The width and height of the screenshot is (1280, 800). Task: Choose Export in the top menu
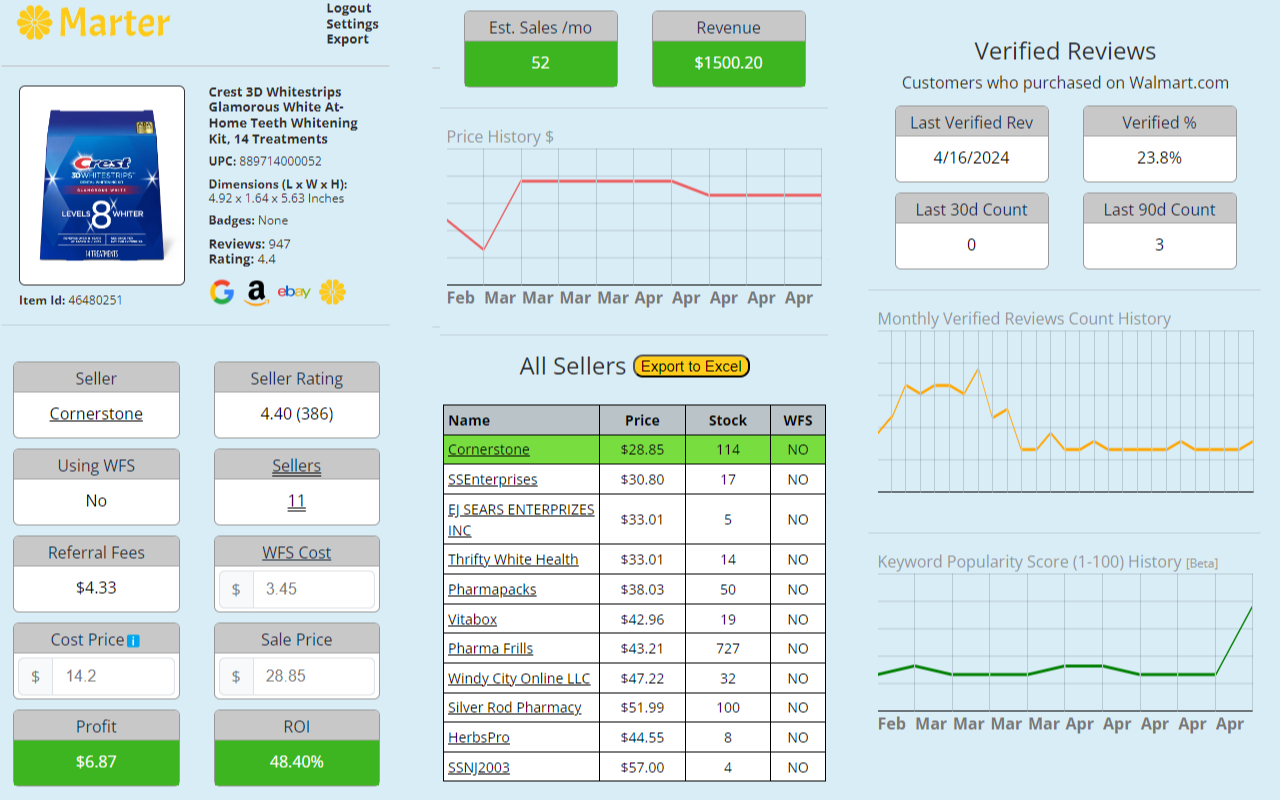(x=347, y=39)
